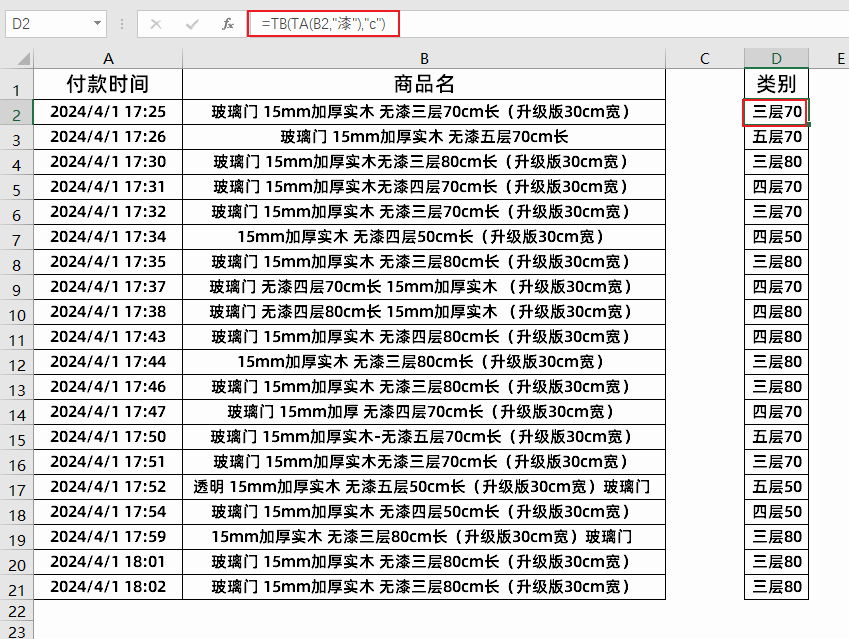The width and height of the screenshot is (849, 639).
Task: Select column D header
Action: [776, 58]
